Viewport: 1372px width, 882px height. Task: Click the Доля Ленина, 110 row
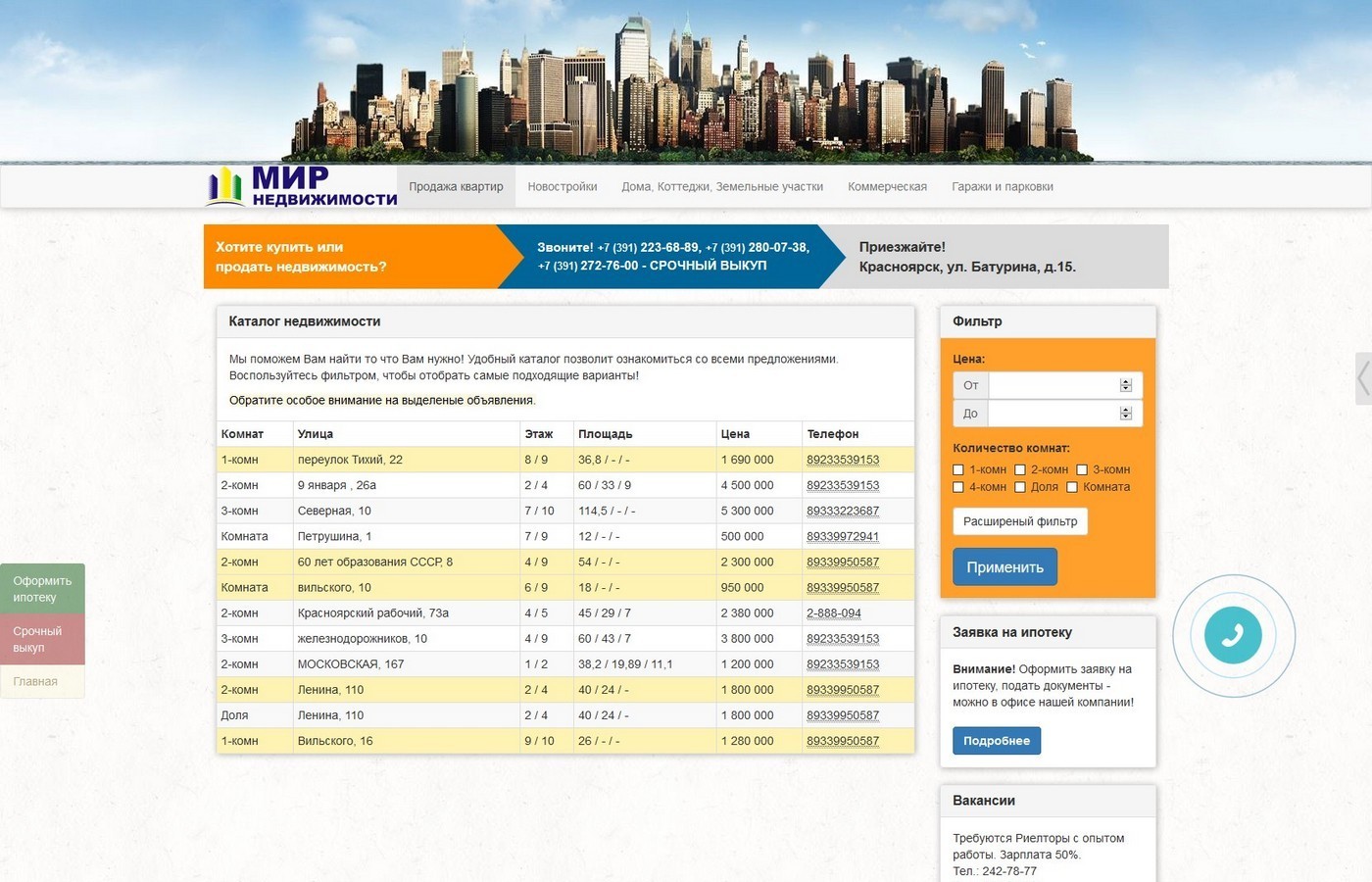tap(565, 715)
